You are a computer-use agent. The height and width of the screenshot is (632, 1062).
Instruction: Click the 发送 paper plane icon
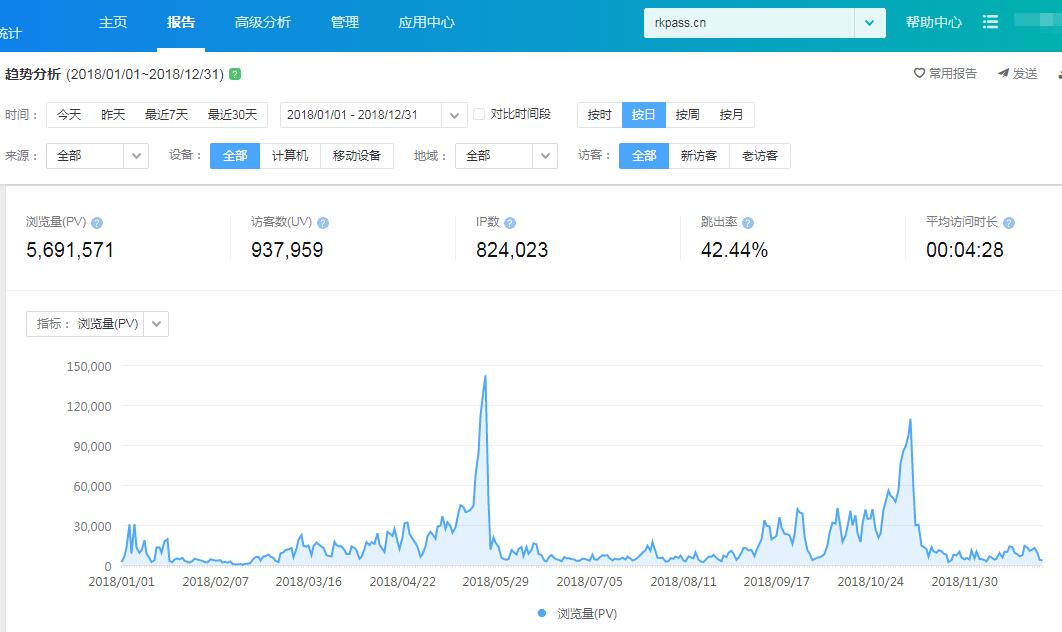click(x=1003, y=74)
